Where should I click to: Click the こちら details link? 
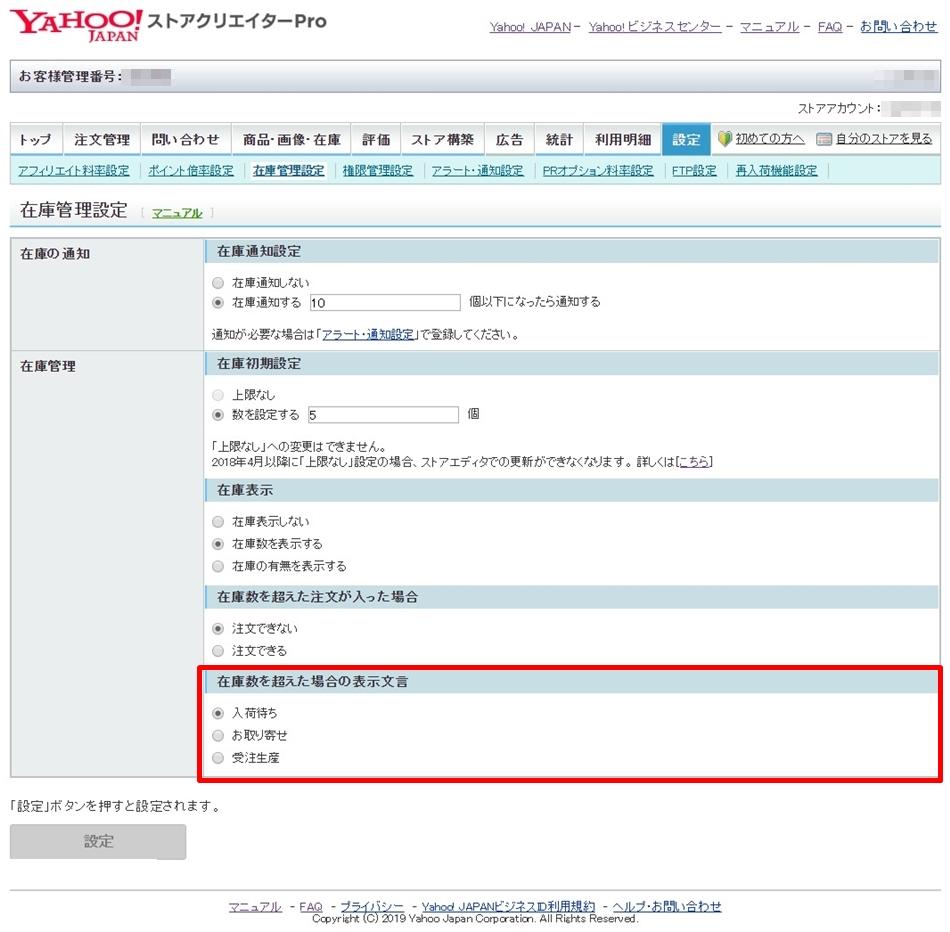coord(694,462)
